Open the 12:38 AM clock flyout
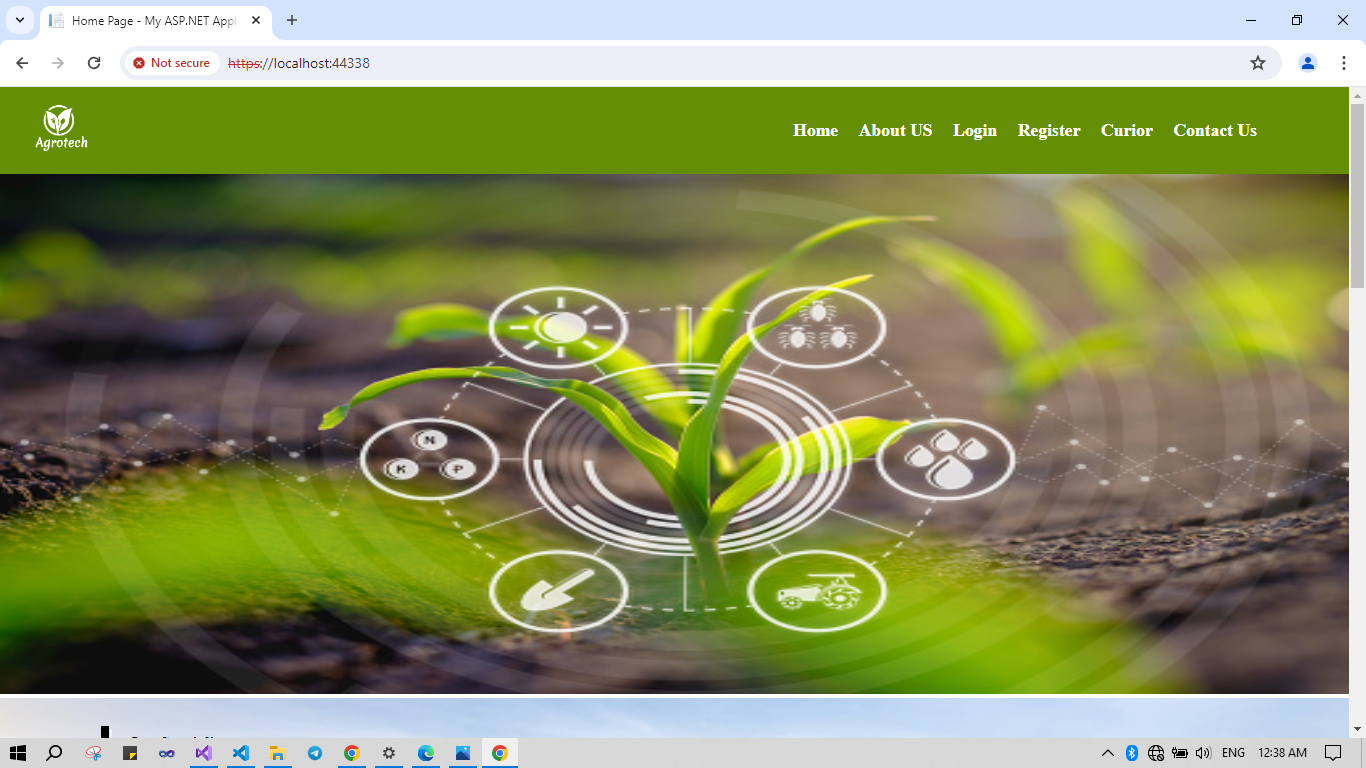Image resolution: width=1366 pixels, height=768 pixels. pos(1282,753)
